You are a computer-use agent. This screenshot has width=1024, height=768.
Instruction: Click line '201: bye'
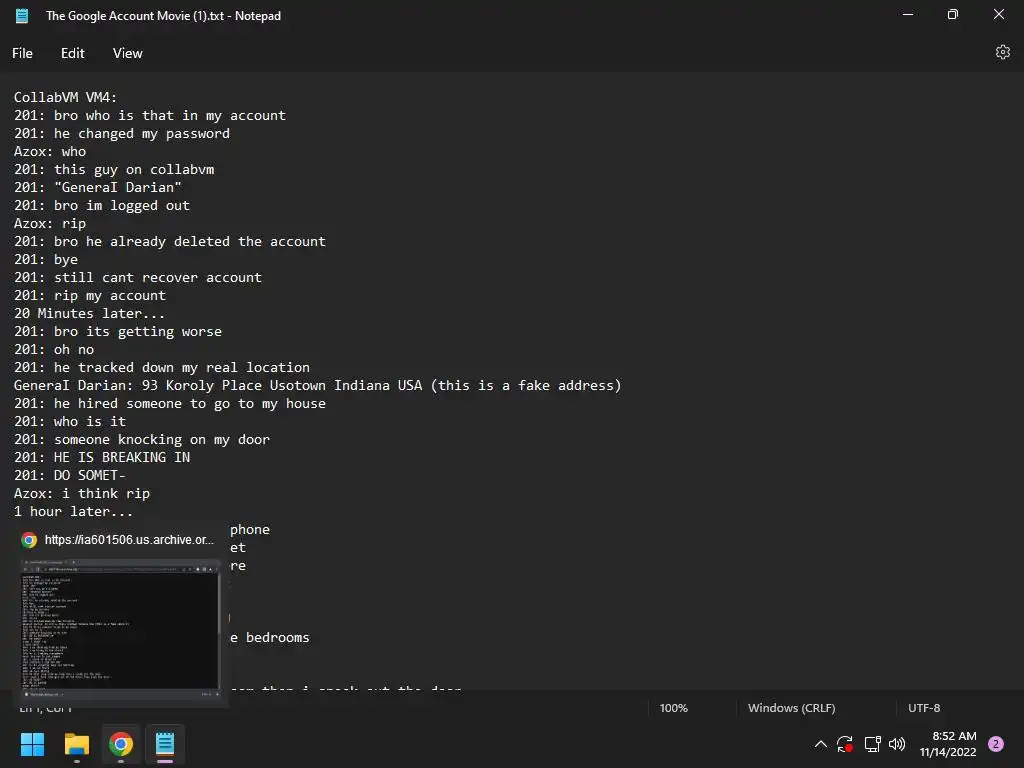pyautogui.click(x=46, y=260)
